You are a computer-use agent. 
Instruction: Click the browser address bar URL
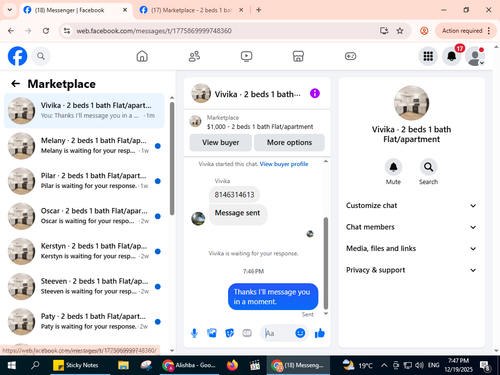click(154, 31)
